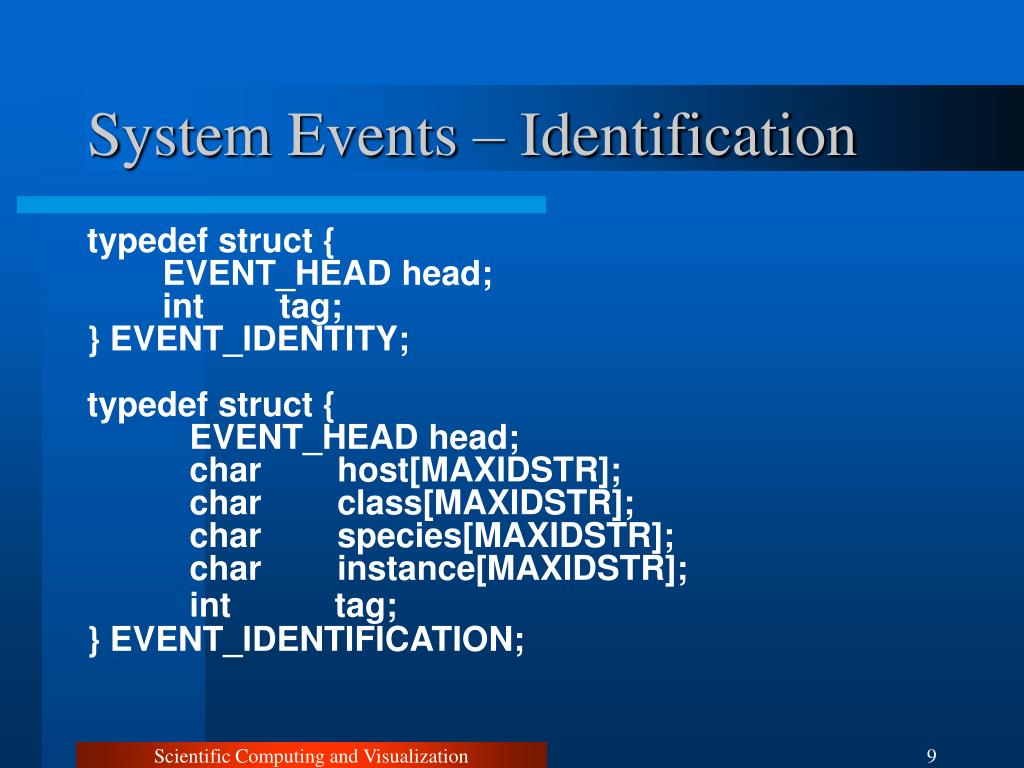1024x768 pixels.
Task: Click 'EVENT_HEAD head;' in the EVENT_IDENTIFICATION struct
Action: pos(355,437)
